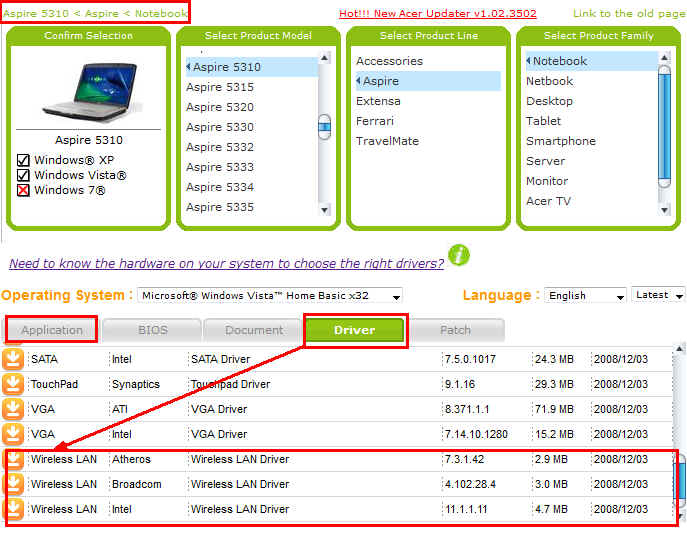Switch to the Application tab
Viewport: 687px width, 541px height.
coord(52,330)
